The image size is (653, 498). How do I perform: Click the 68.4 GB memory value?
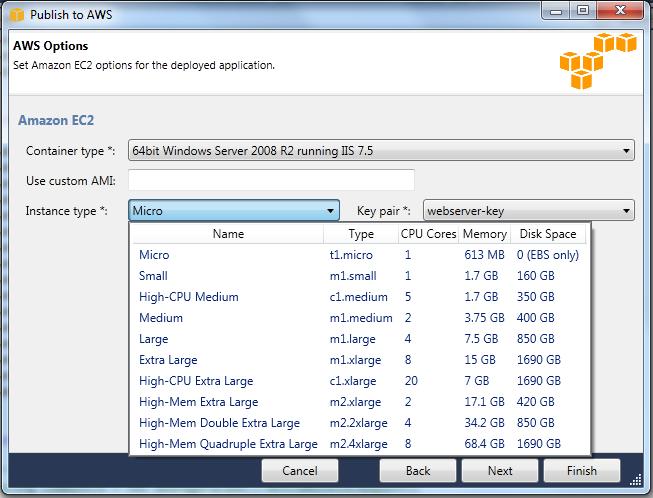click(484, 444)
